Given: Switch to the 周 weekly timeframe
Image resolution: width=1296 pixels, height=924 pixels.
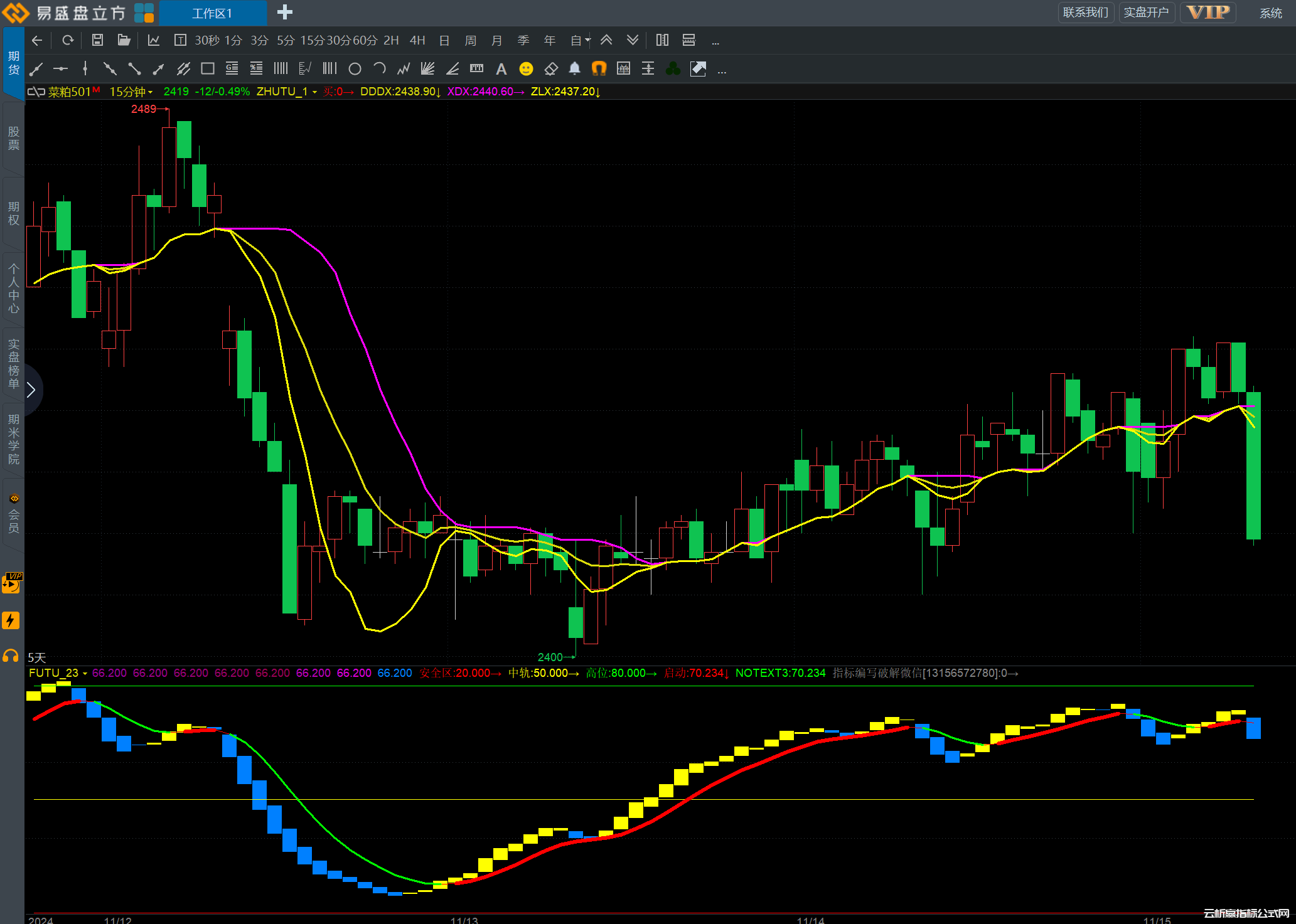Looking at the screenshot, I should click(x=471, y=41).
